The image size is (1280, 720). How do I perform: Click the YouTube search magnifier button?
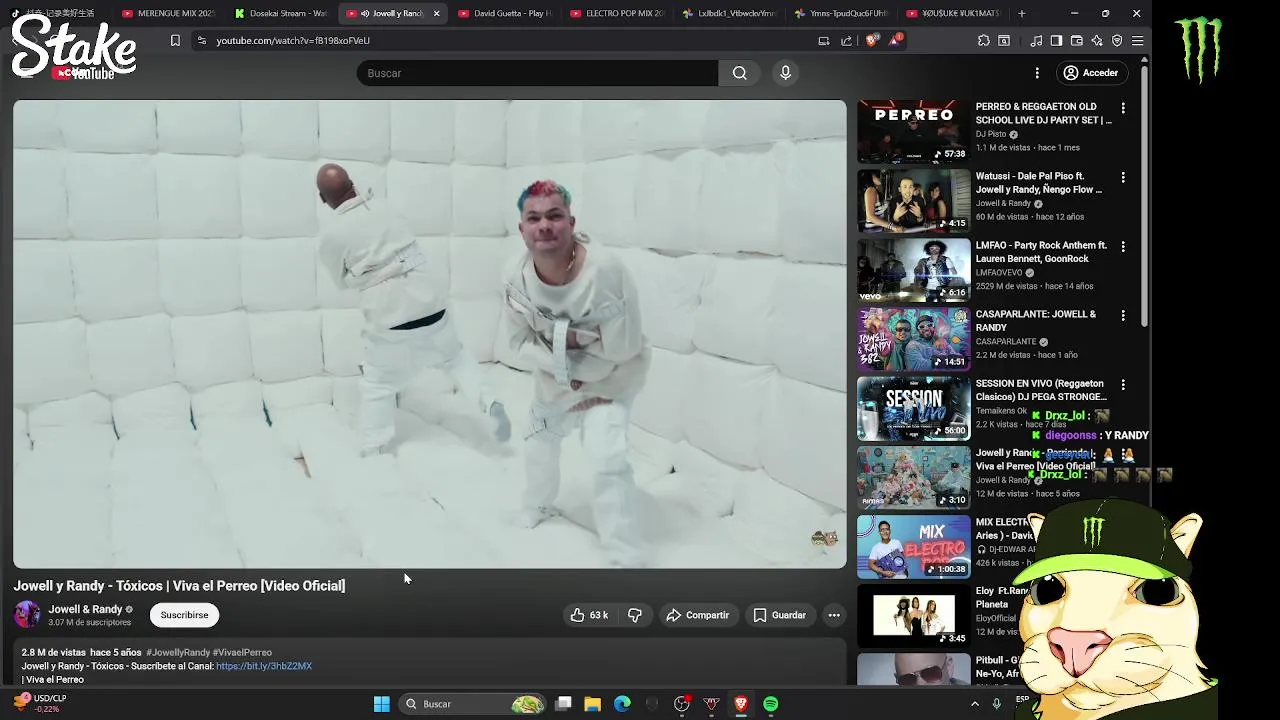click(x=739, y=73)
